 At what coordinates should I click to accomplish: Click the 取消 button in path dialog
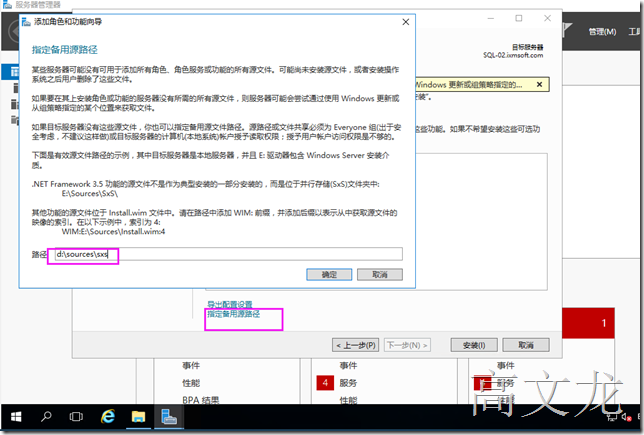(380, 274)
